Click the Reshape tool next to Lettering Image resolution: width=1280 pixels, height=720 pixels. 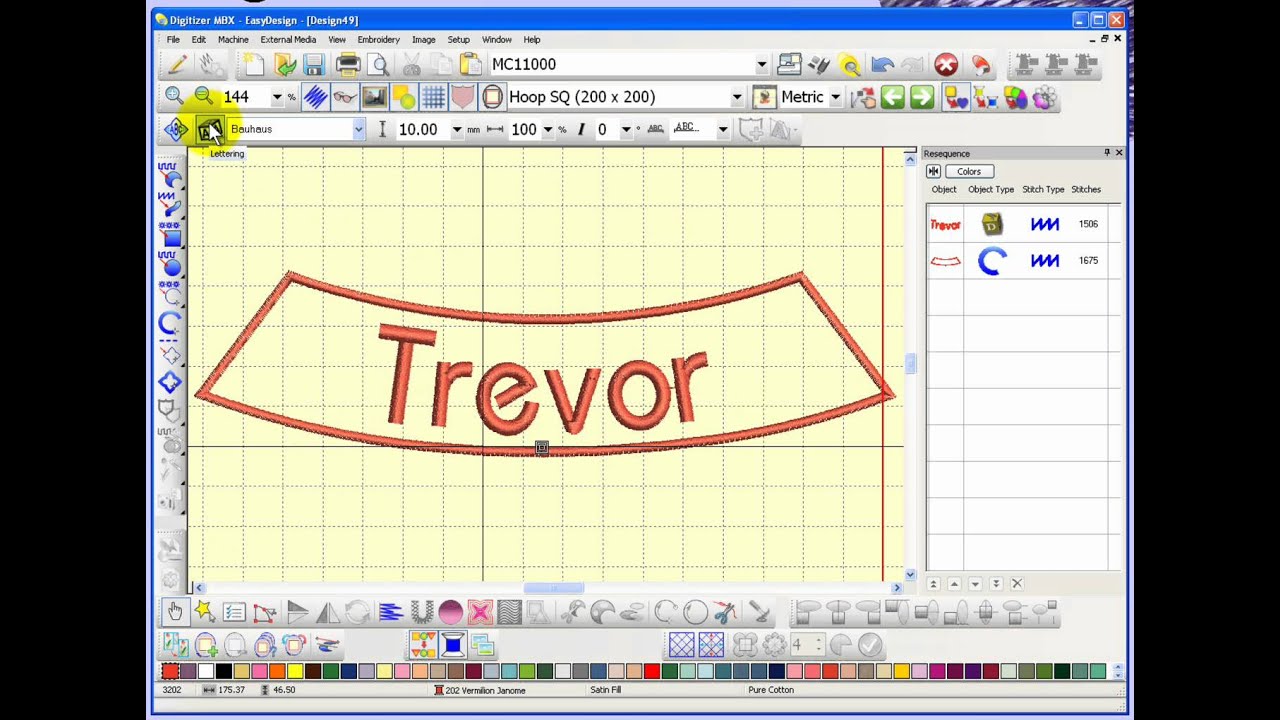(x=176, y=130)
